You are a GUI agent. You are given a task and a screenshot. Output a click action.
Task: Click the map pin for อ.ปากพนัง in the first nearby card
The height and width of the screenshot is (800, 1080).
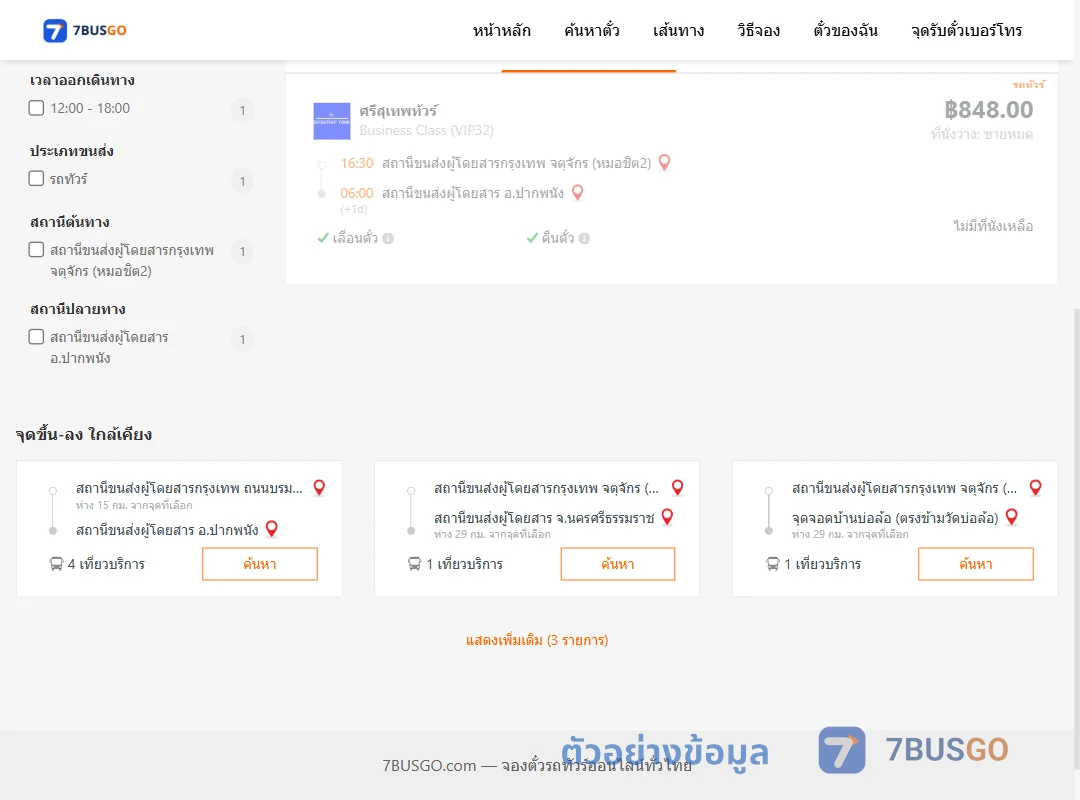click(x=272, y=529)
